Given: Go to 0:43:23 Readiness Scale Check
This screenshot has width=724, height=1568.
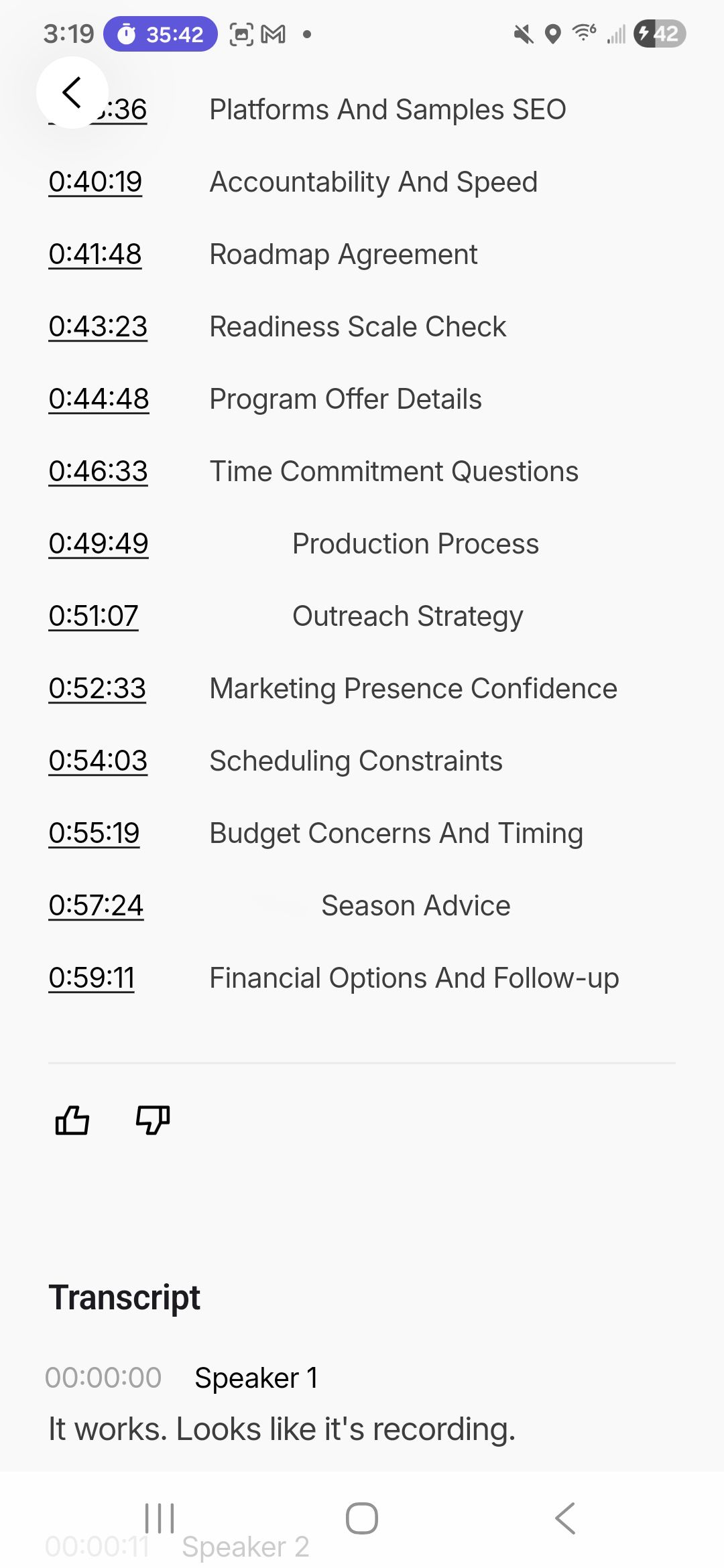Looking at the screenshot, I should [x=98, y=327].
